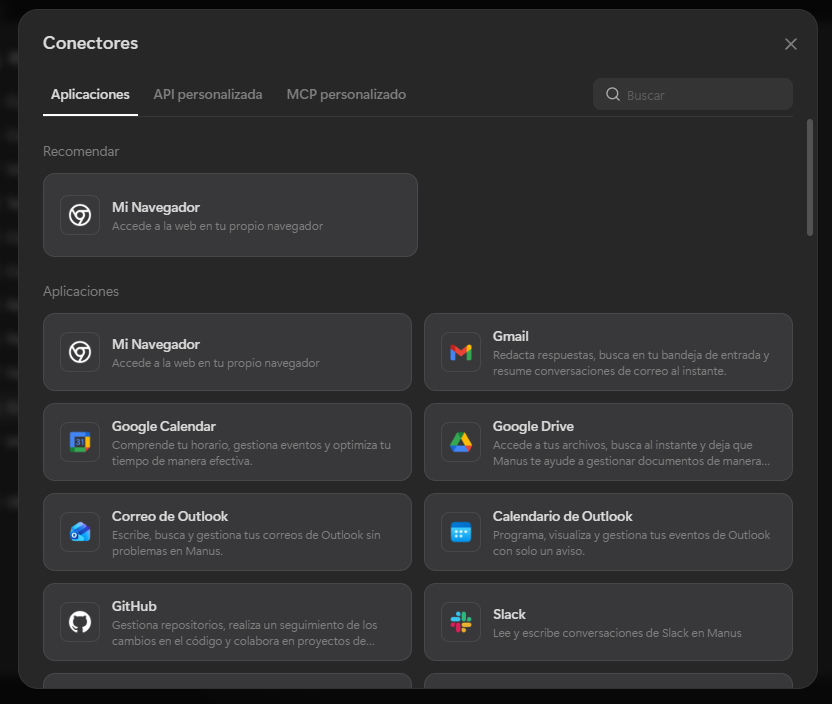
Task: Click the "Conectores" dialog title
Action: pos(90,43)
